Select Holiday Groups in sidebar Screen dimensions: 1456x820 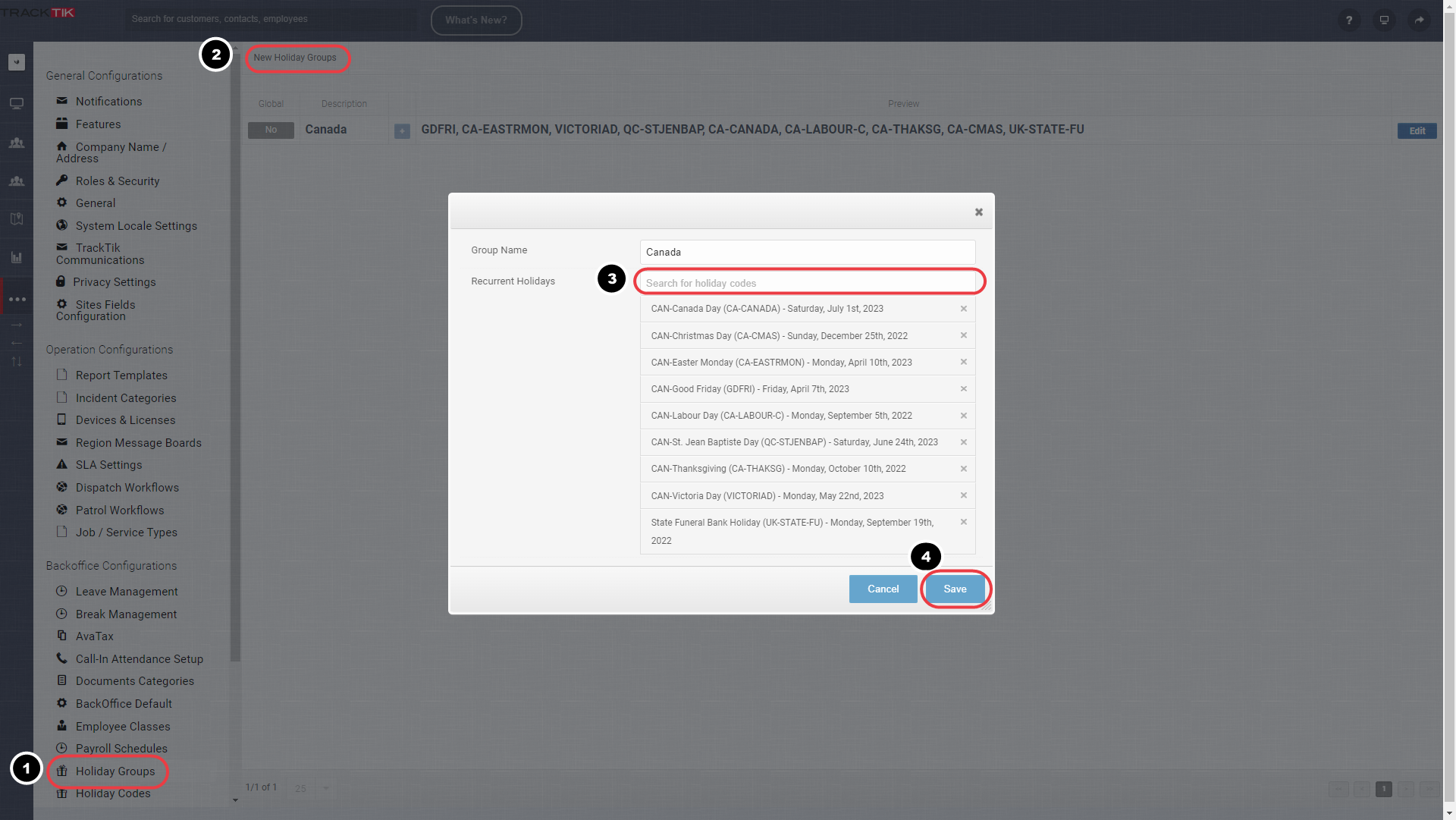point(115,771)
